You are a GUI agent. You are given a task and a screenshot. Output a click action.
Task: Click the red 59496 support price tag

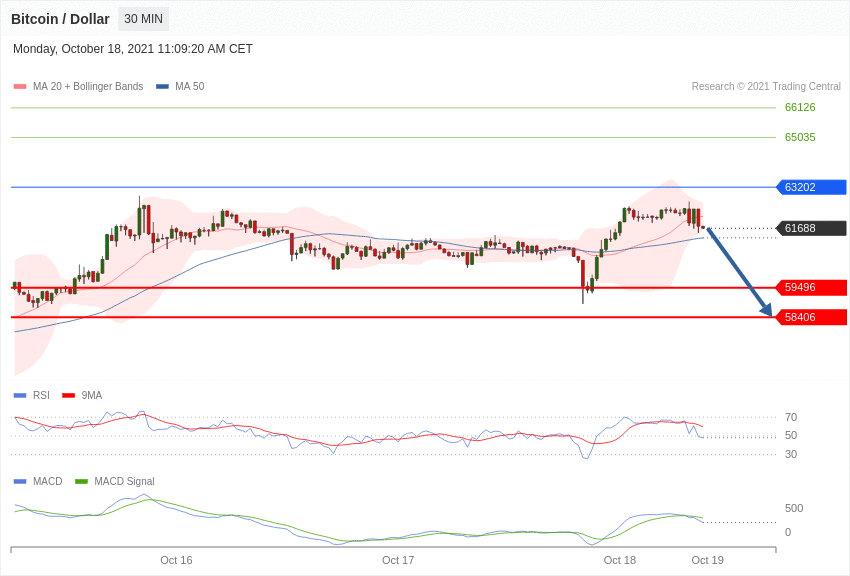point(812,287)
